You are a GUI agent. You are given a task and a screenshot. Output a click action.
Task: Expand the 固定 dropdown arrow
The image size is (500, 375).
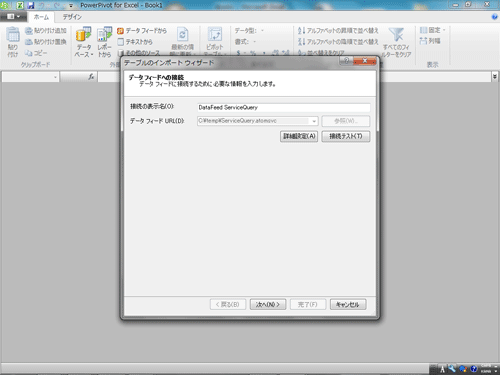[x=444, y=30]
